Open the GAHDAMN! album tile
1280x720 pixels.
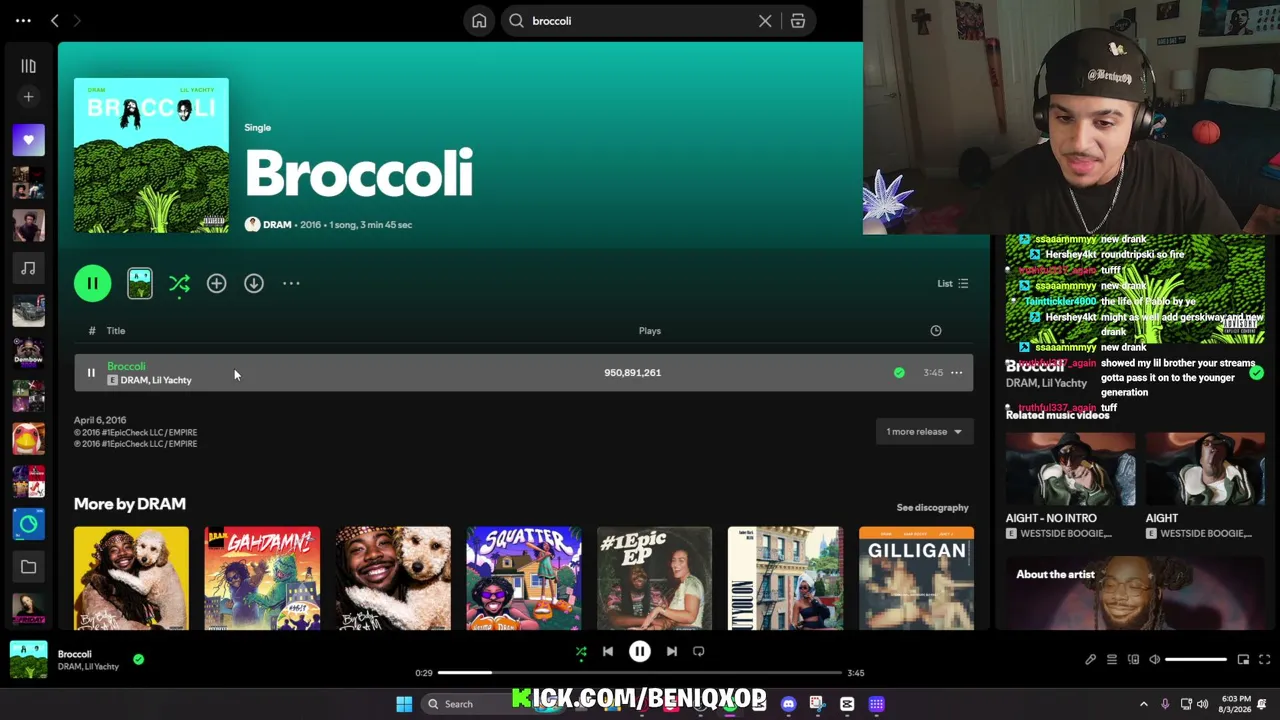[x=262, y=579]
